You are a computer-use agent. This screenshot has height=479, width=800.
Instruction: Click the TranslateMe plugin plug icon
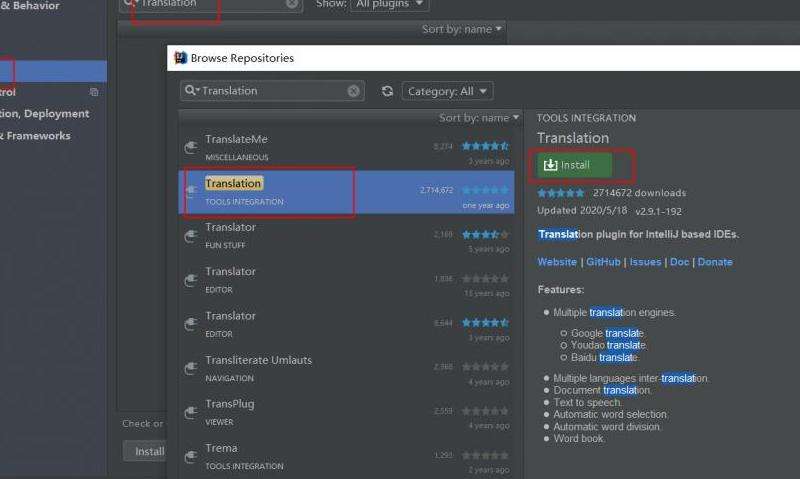[191, 148]
